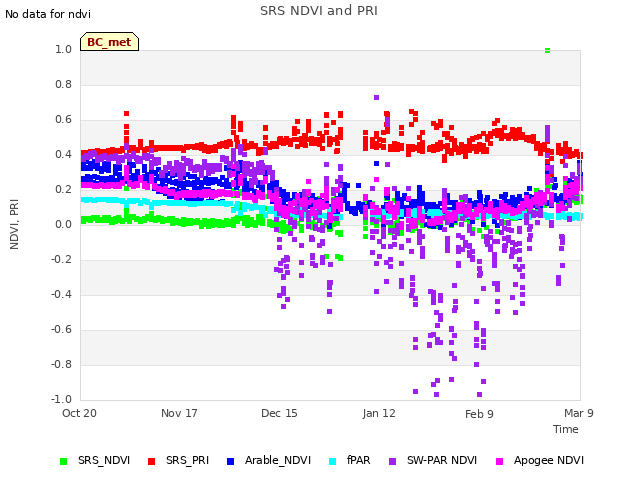Click the Oct 20 x-axis label

79,413
